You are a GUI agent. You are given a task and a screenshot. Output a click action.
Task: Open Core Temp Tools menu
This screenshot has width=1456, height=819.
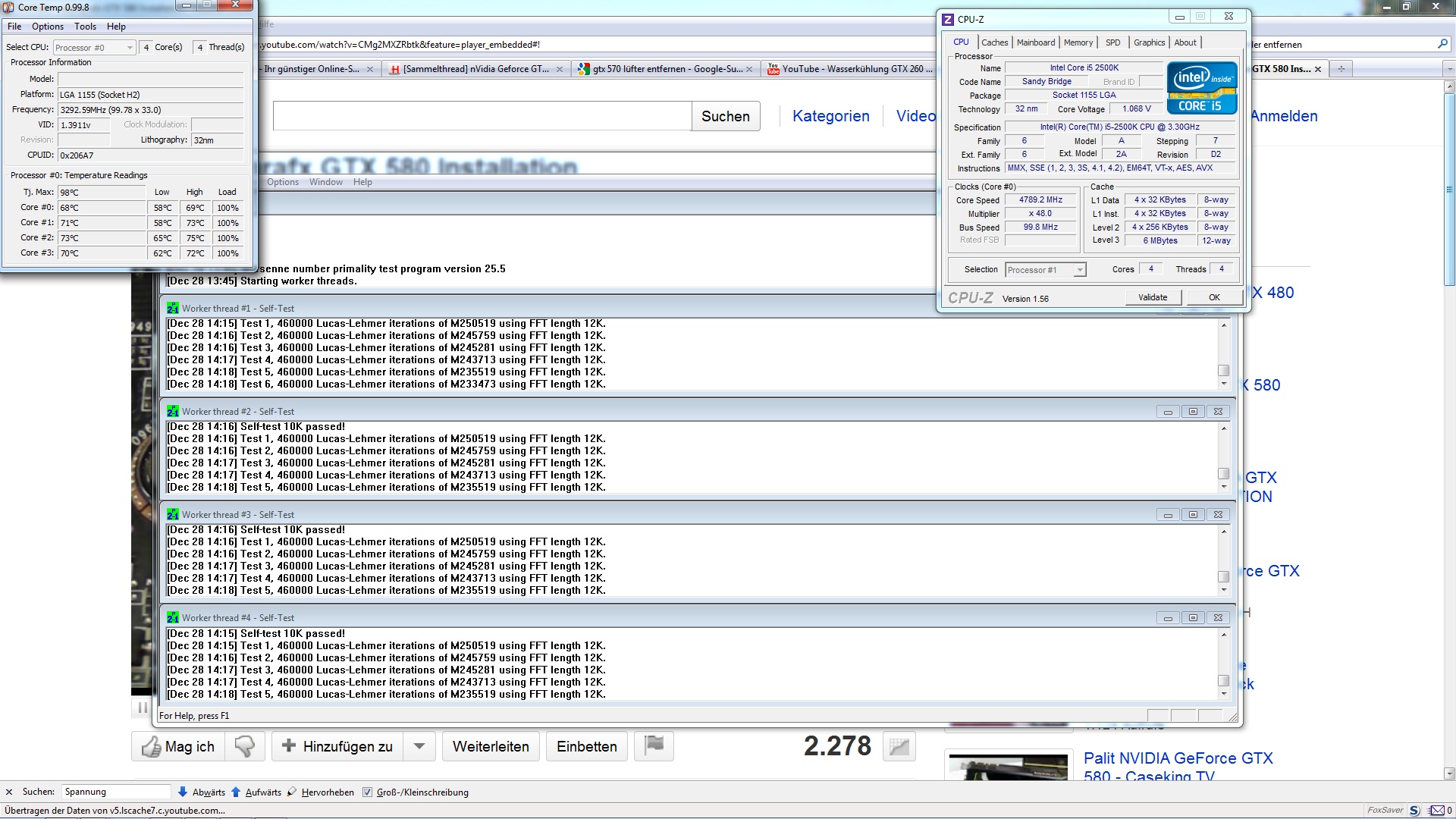pyautogui.click(x=85, y=27)
